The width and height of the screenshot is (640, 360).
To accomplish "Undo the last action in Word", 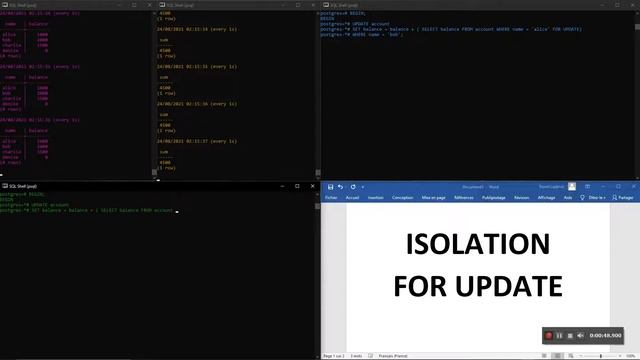I will [341, 187].
